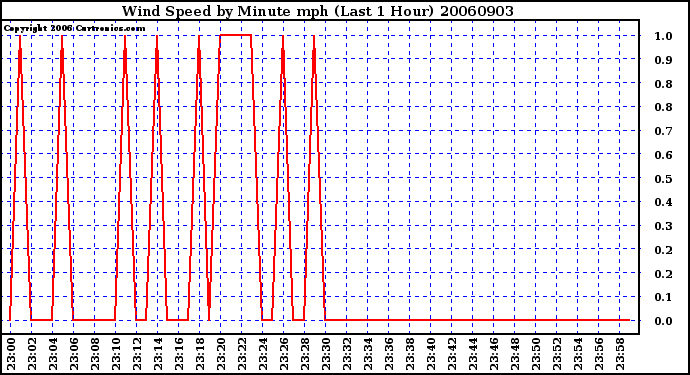Select the 23:50 time axis label
This screenshot has height=375, width=690.
[x=536, y=355]
